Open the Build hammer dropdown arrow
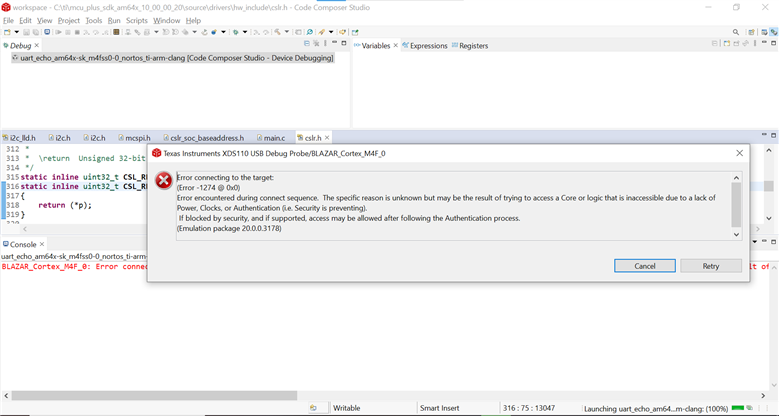 pos(287,32)
